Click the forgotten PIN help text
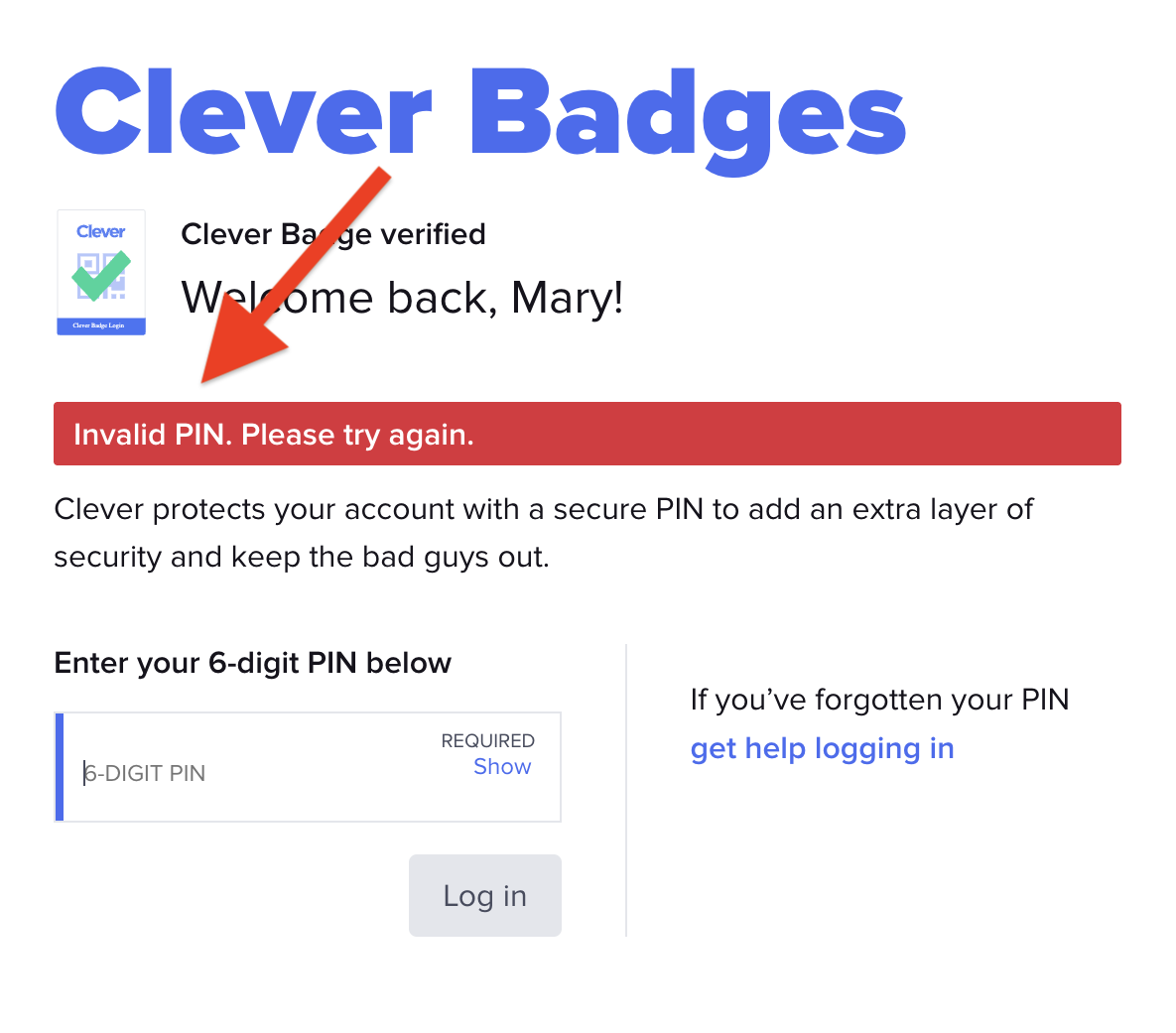This screenshot has width=1176, height=1033. click(879, 700)
